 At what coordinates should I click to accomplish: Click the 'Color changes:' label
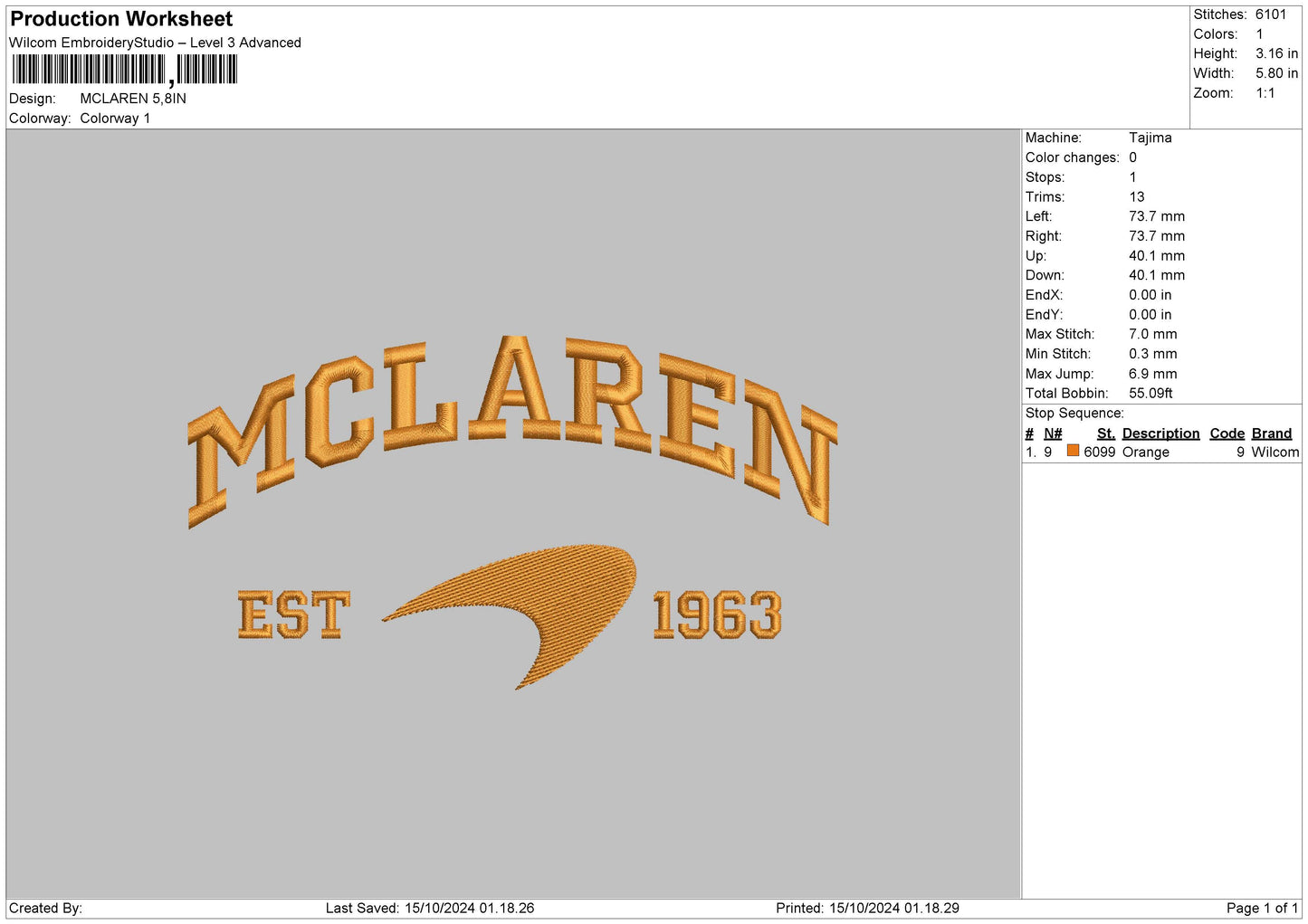click(1073, 157)
